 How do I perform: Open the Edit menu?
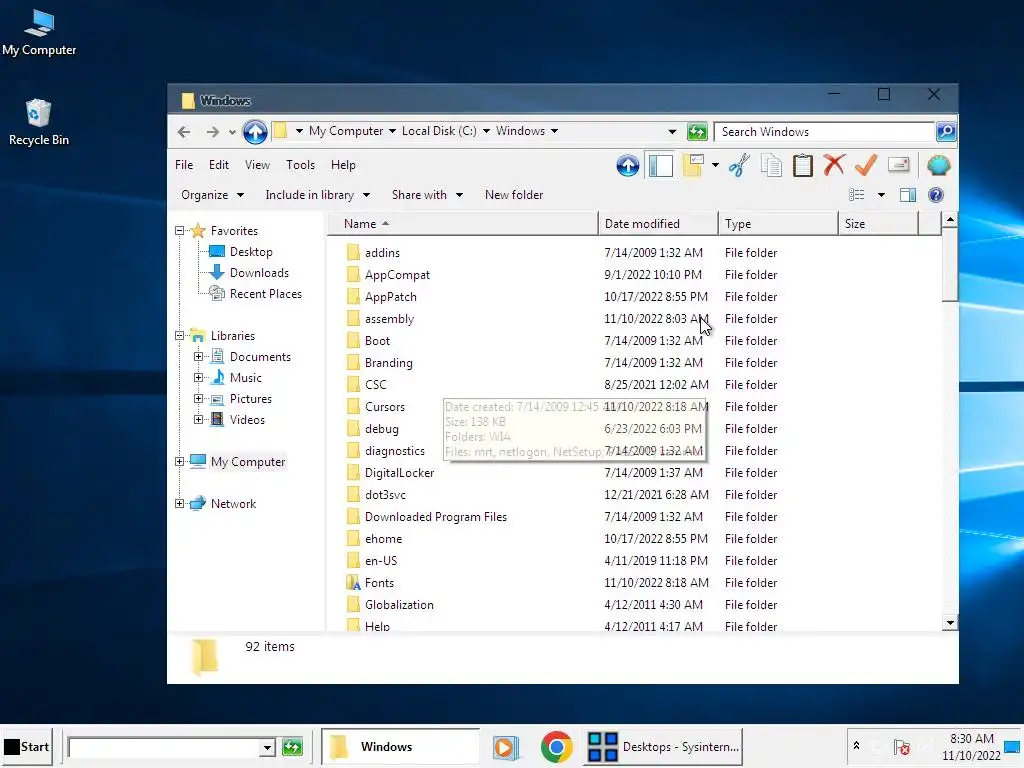click(x=219, y=165)
